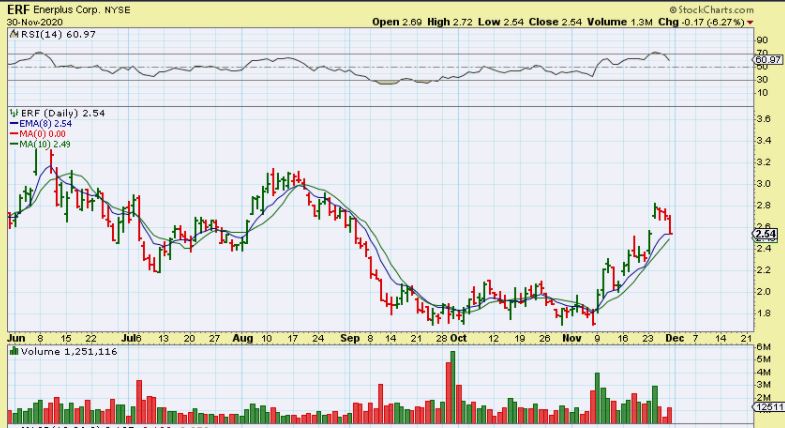The image size is (785, 428).
Task: Click the Volume 1.3M header value
Action: pos(620,22)
